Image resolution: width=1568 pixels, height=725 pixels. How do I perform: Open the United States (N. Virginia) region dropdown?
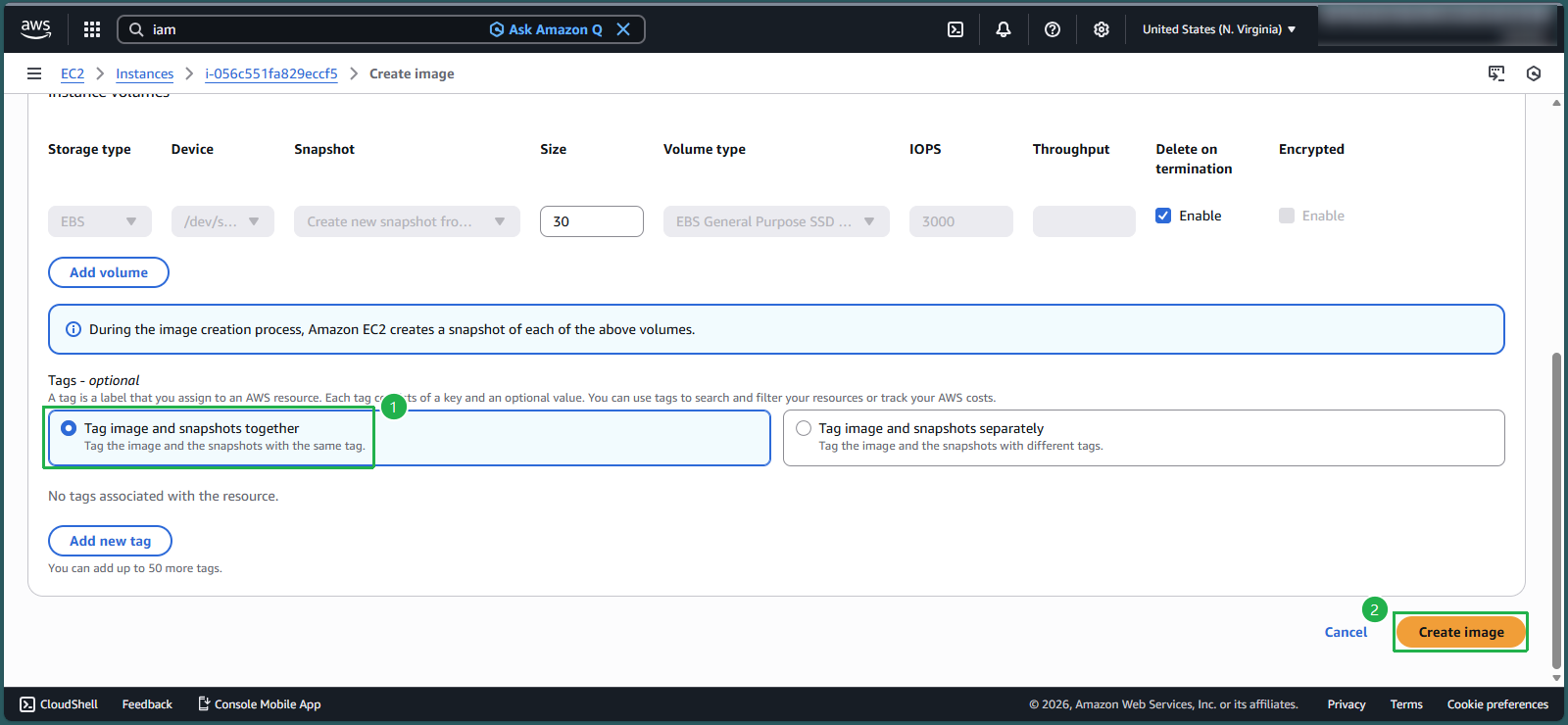point(1218,29)
